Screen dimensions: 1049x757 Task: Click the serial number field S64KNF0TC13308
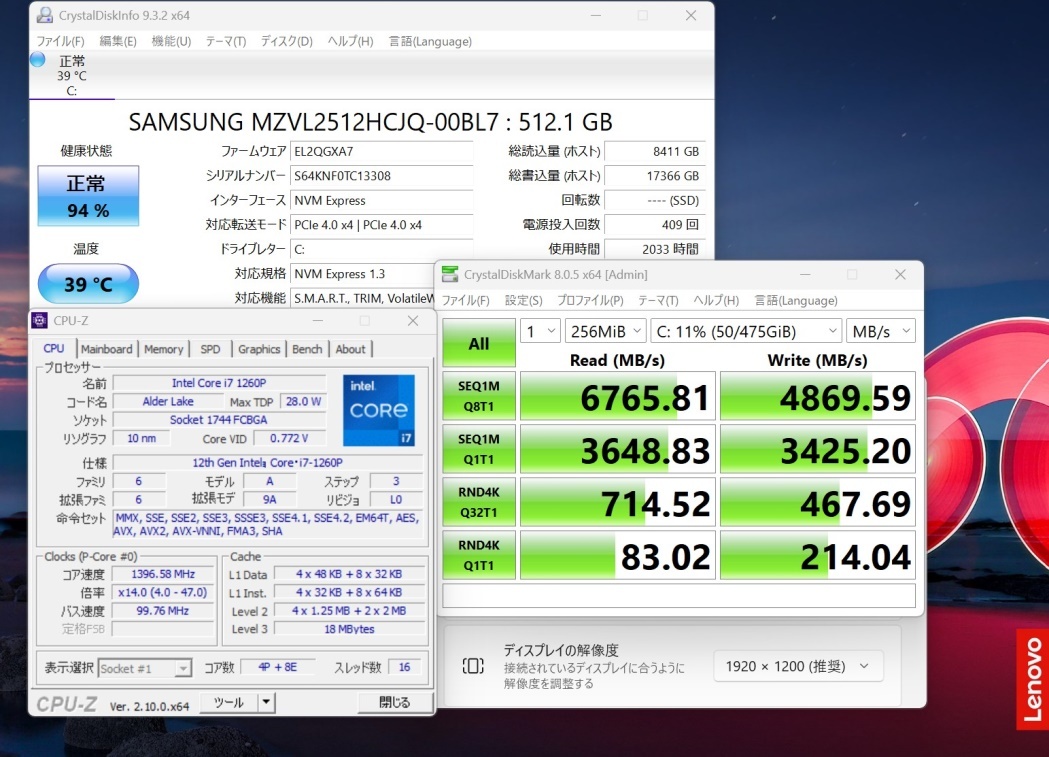click(381, 176)
